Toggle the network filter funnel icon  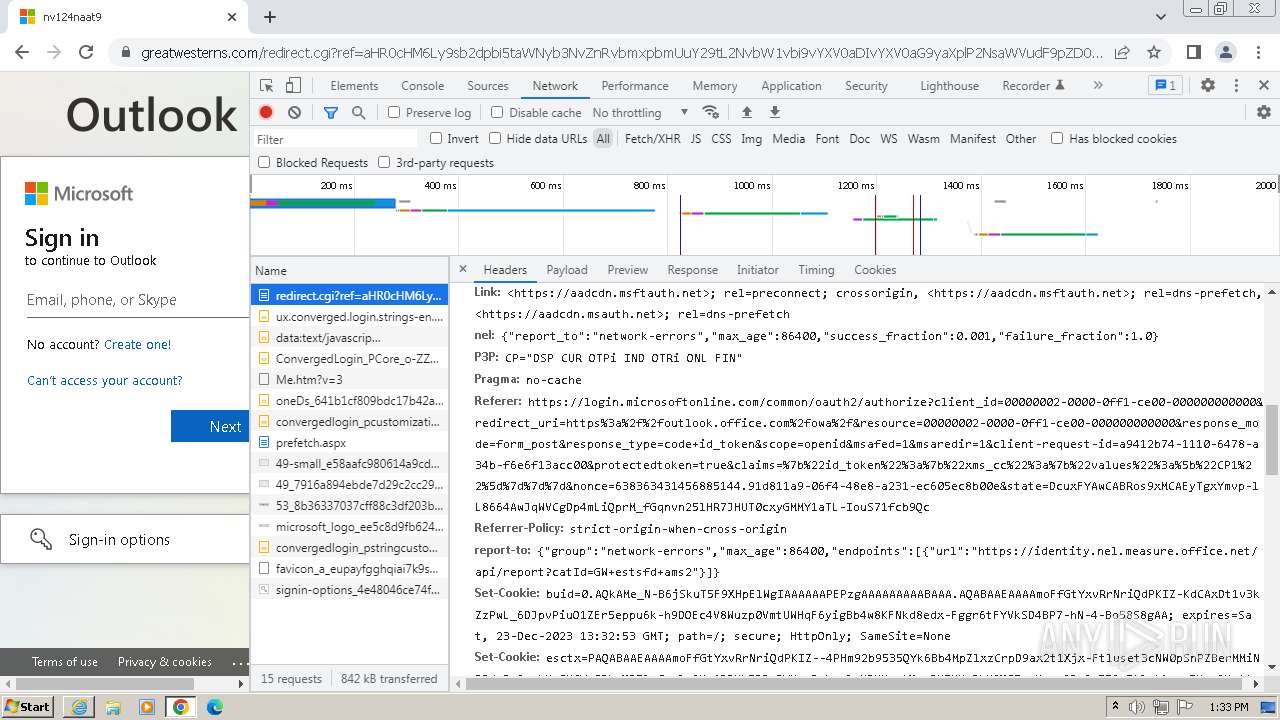coord(331,112)
